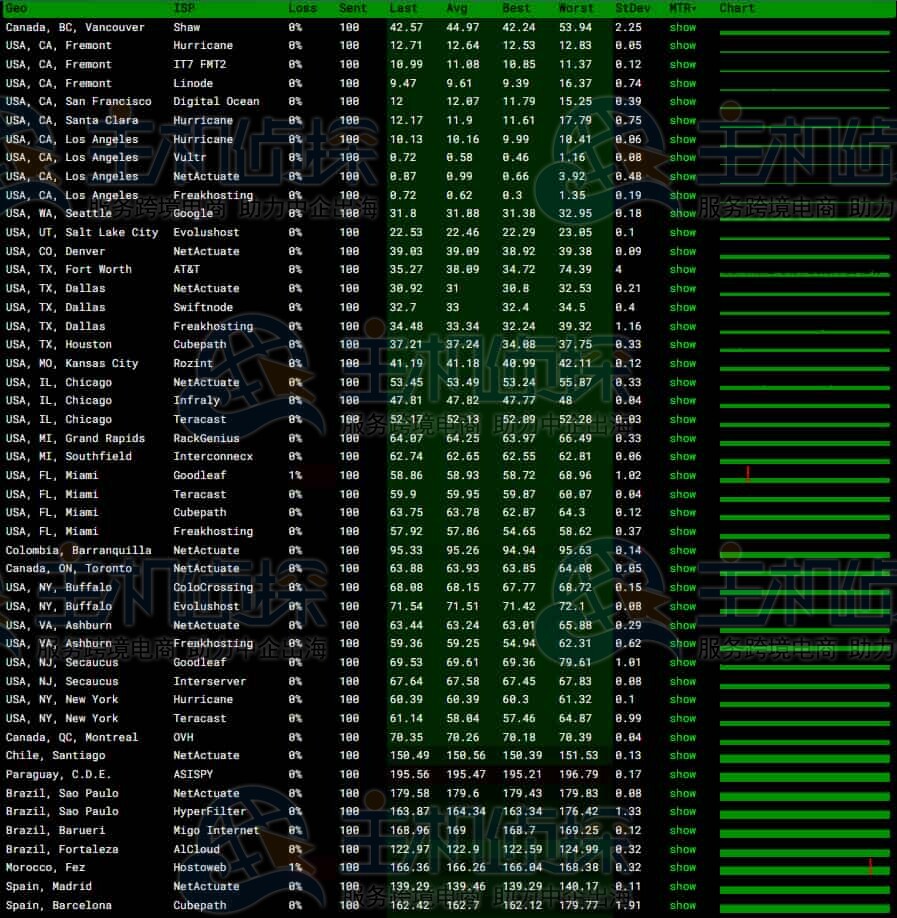897x918 pixels.
Task: Click show link for Vancouver Shaw row
Action: [x=682, y=27]
